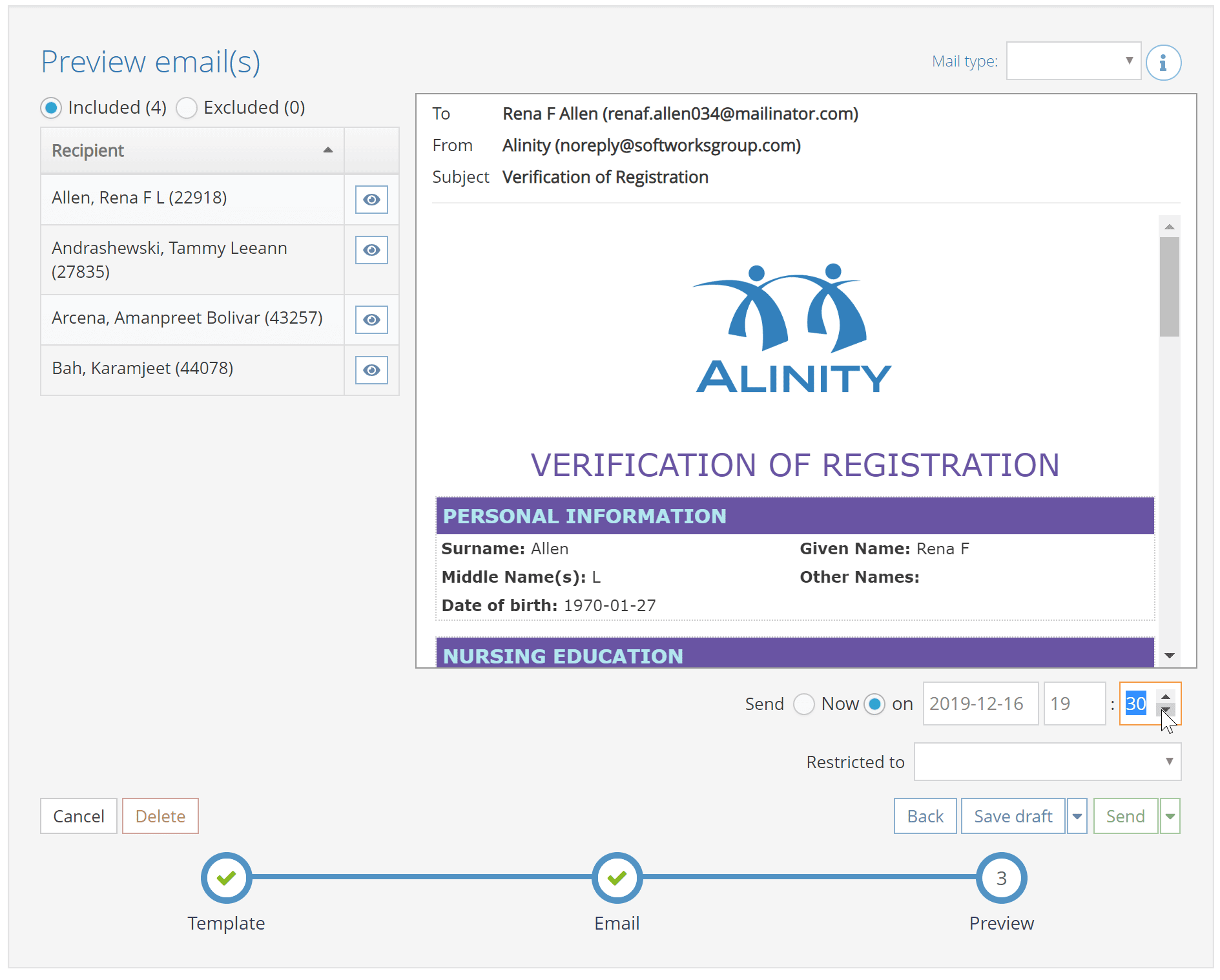Click the Back button

tap(925, 816)
